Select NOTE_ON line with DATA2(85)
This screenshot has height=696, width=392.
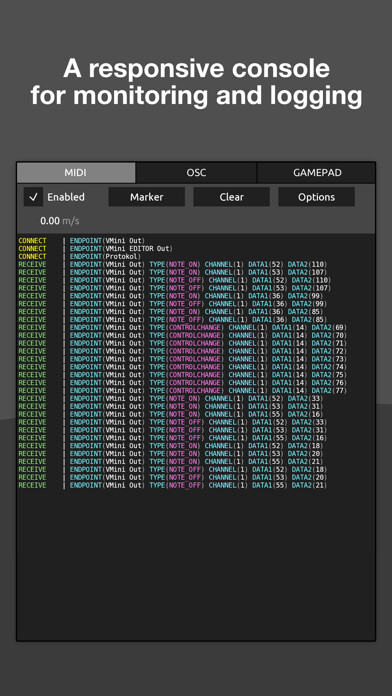(171, 312)
